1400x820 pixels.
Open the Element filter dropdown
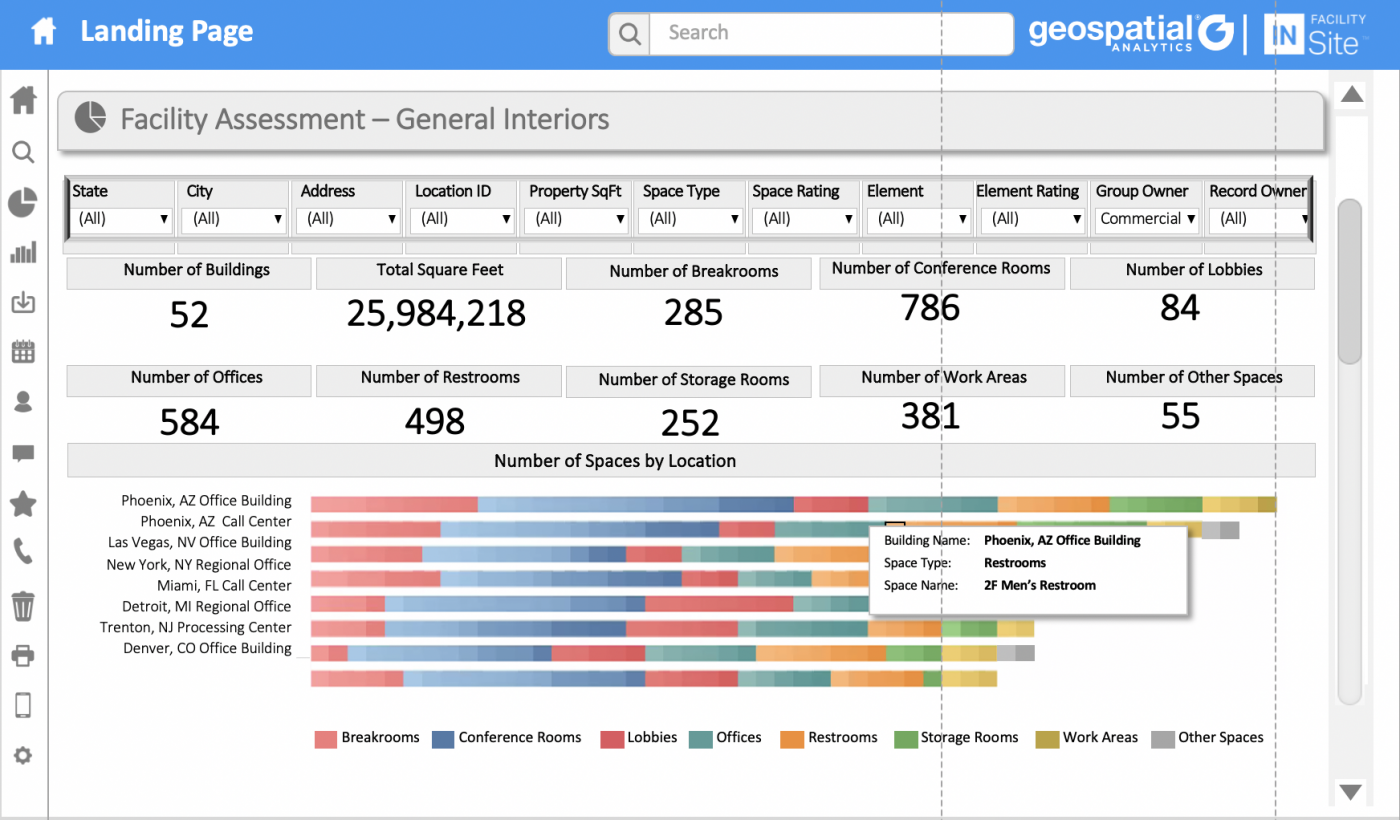918,219
